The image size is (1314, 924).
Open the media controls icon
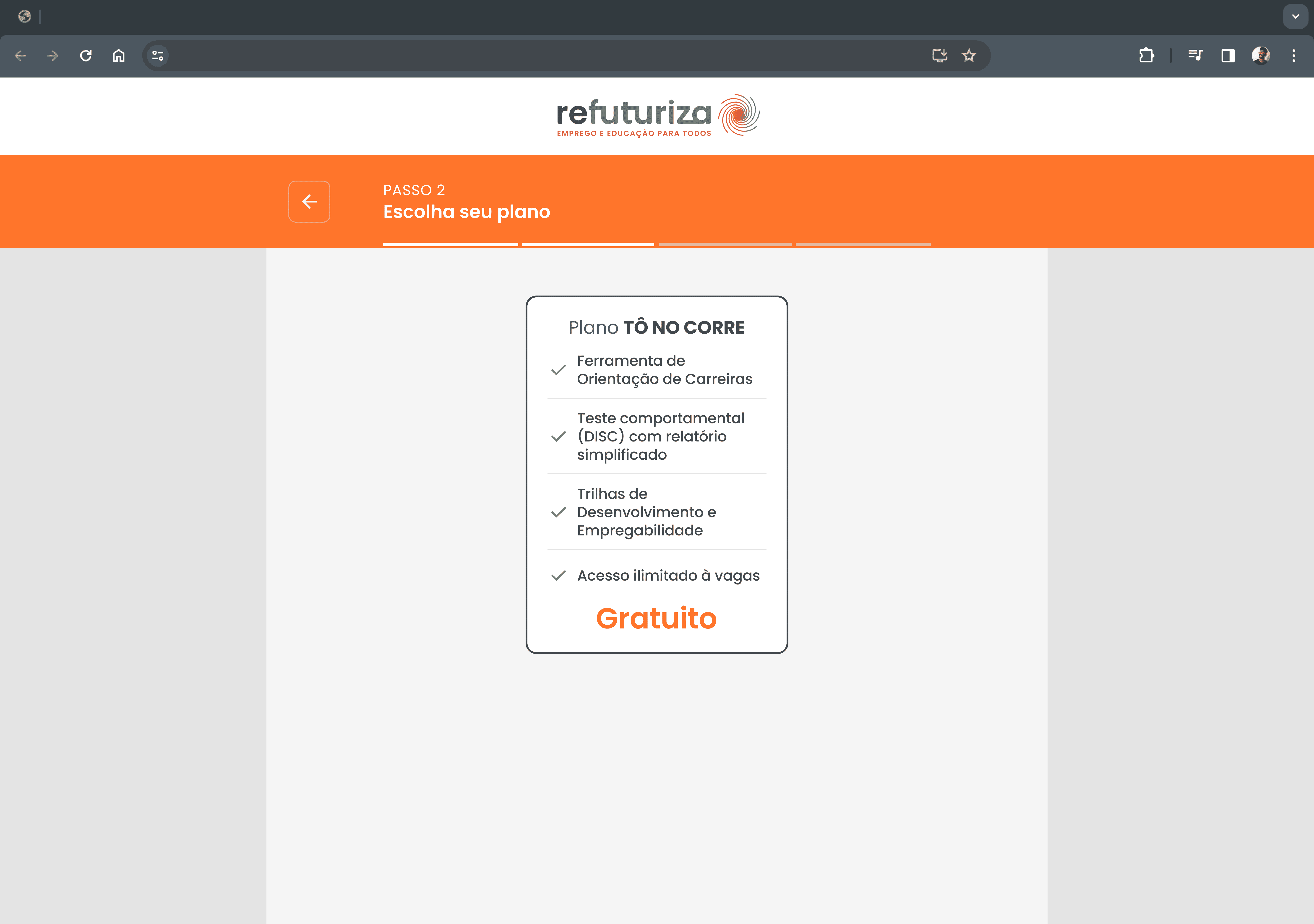[1195, 55]
